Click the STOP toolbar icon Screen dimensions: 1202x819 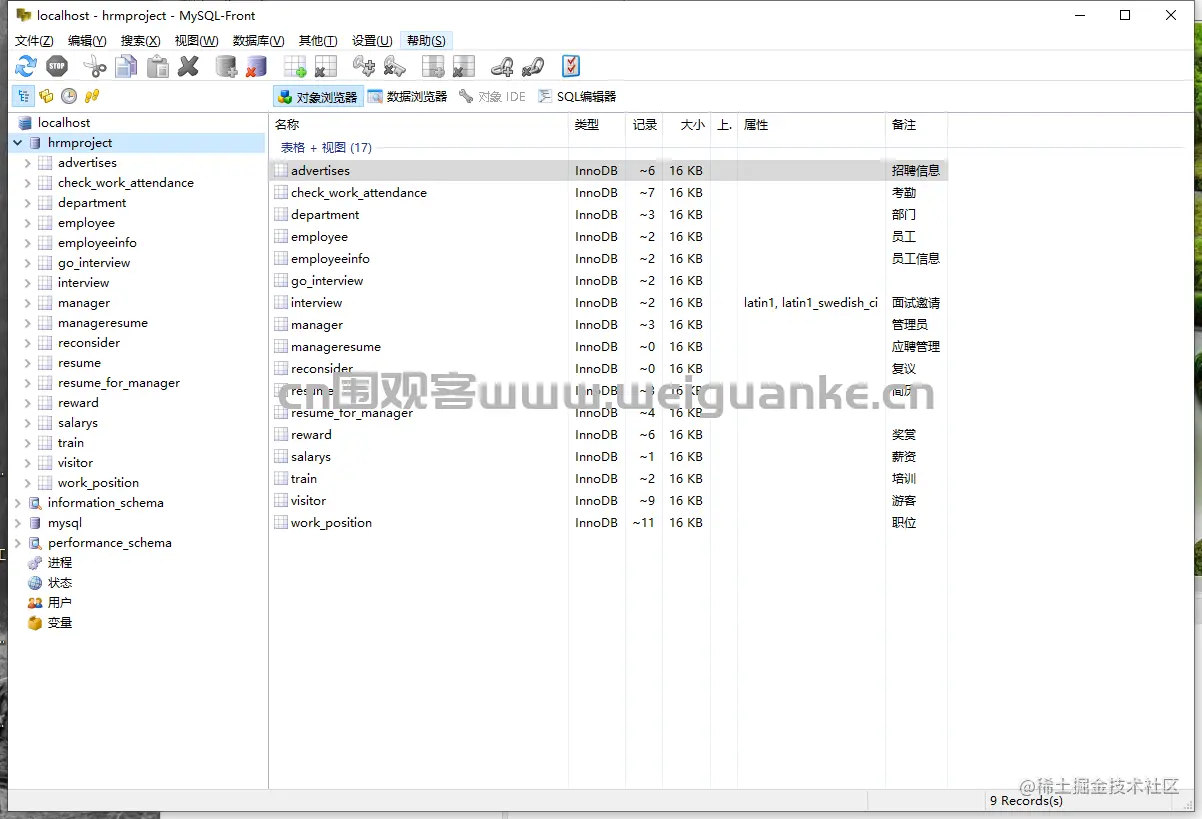pyautogui.click(x=57, y=67)
